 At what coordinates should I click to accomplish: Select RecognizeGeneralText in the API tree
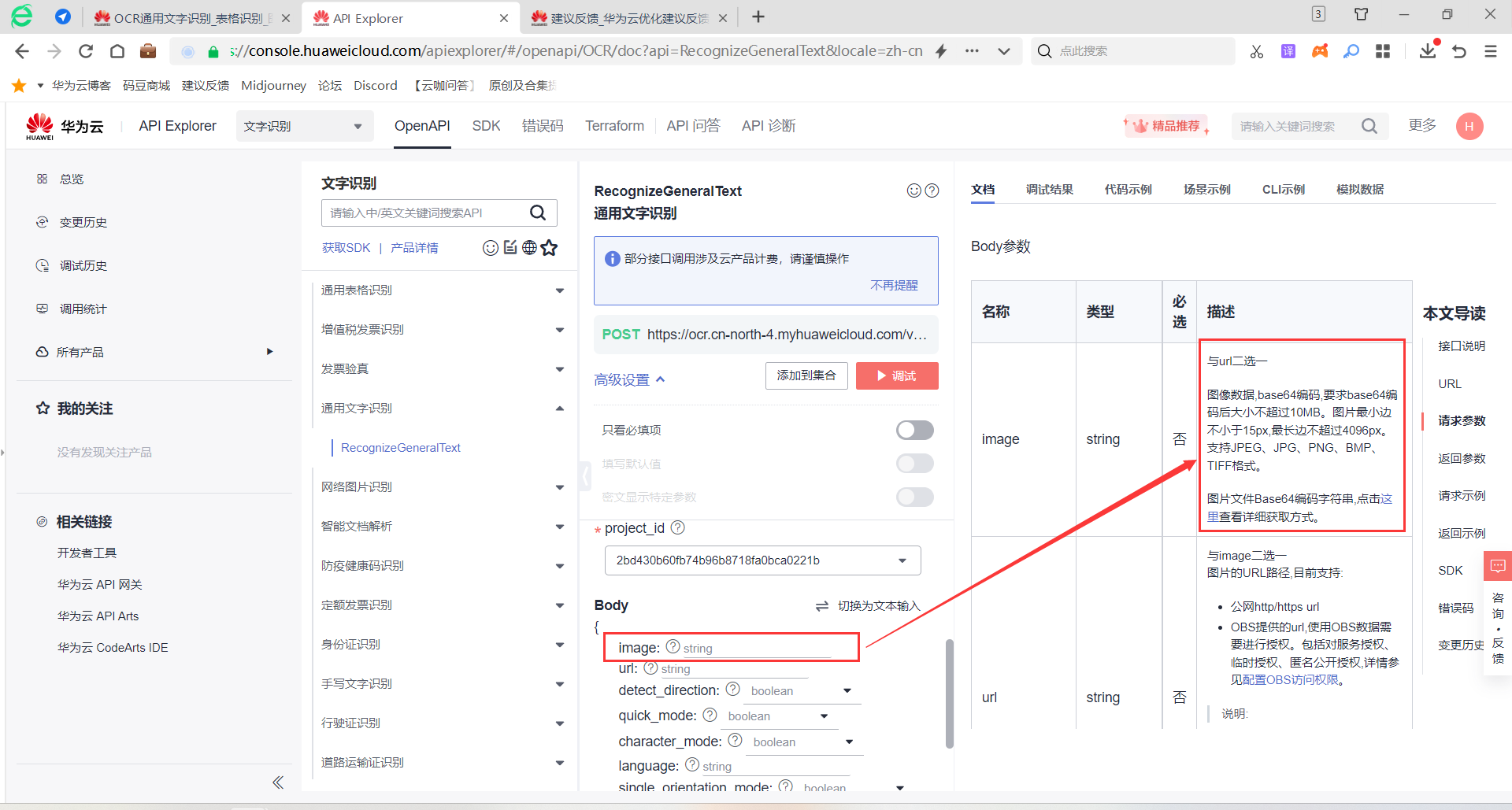401,448
